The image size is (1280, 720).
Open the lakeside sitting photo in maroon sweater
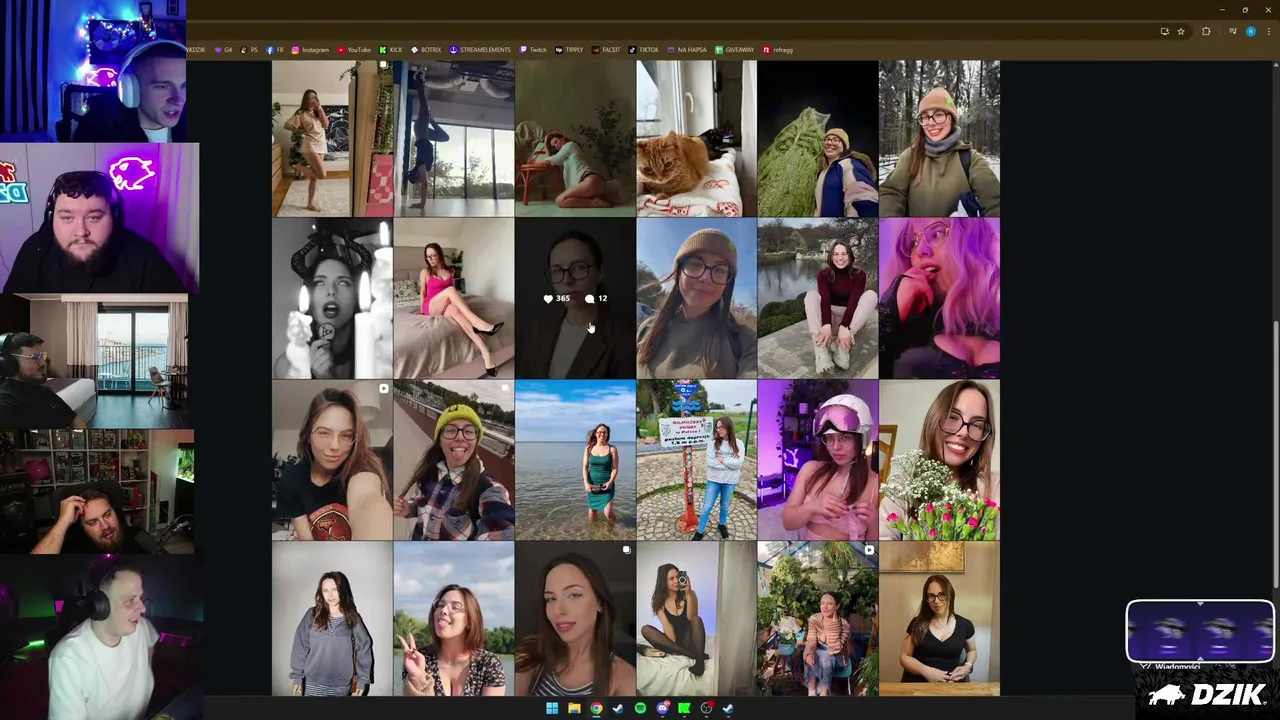pos(817,298)
